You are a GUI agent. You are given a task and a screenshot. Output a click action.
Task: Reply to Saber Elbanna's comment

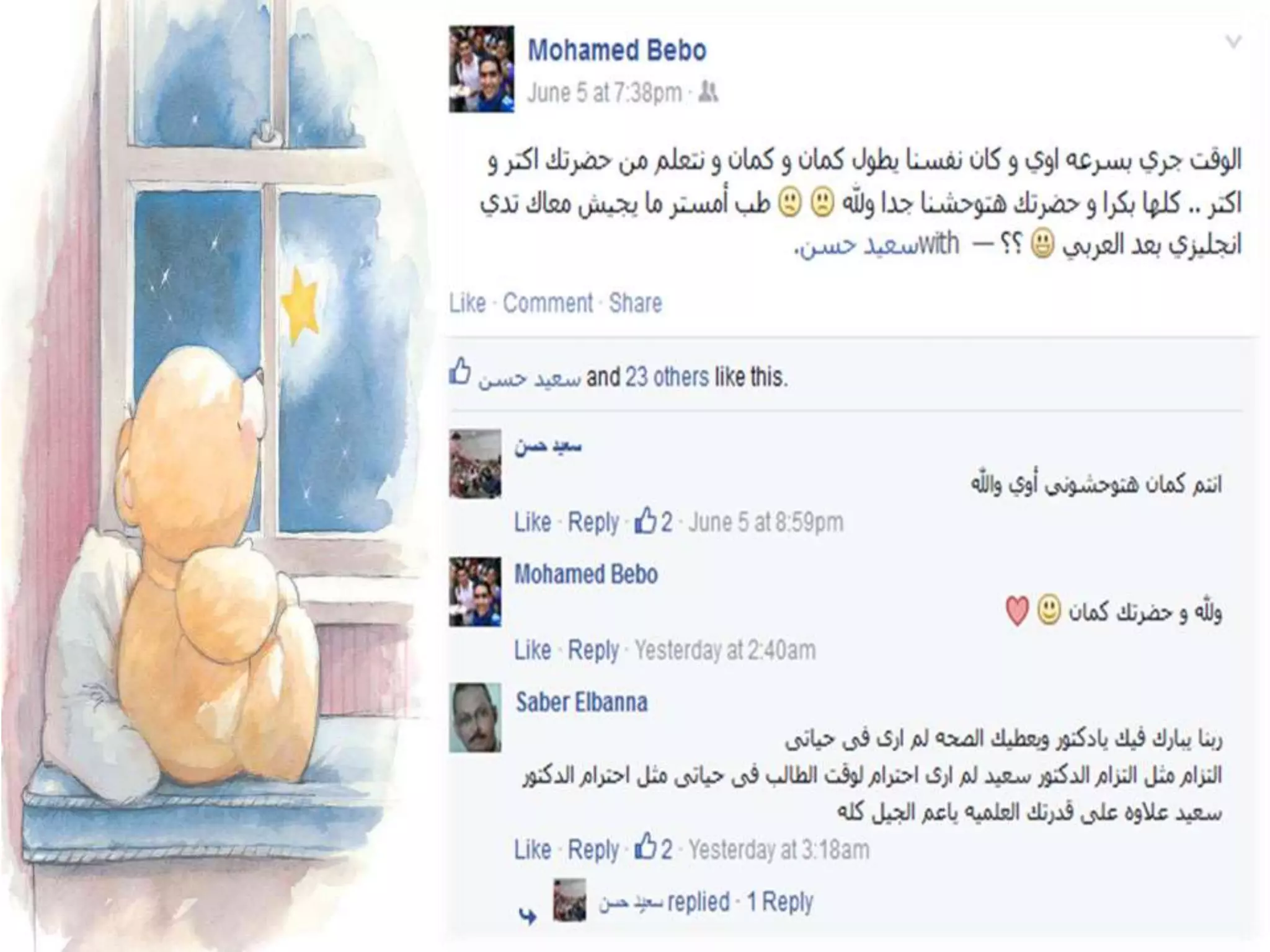click(593, 850)
